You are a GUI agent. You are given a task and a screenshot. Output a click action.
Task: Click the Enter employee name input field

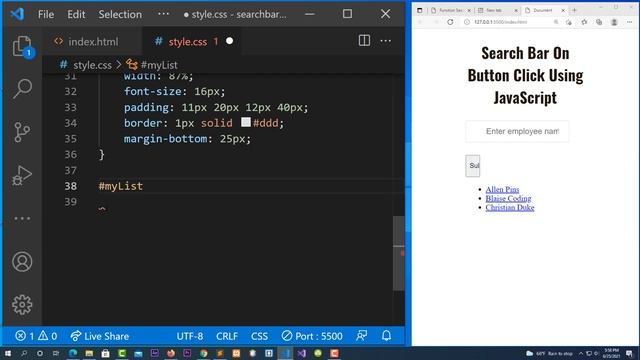[x=517, y=131]
